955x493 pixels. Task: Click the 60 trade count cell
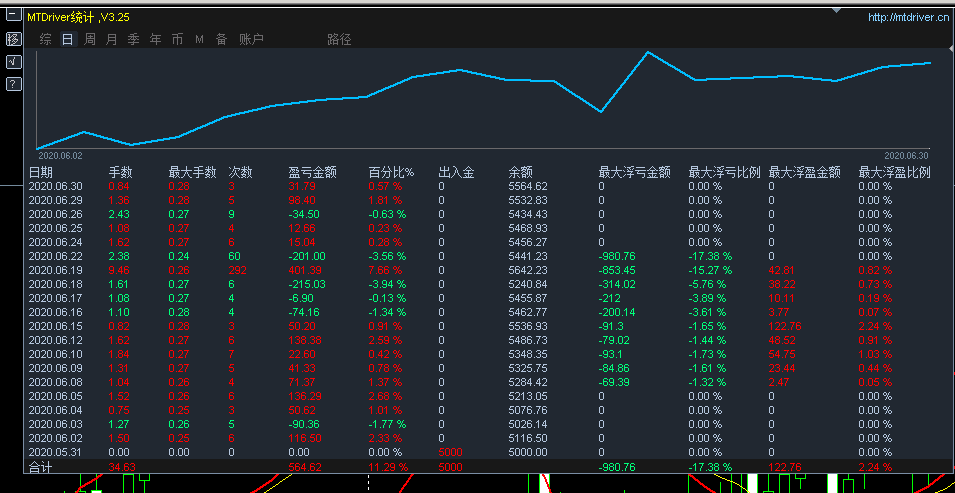click(x=234, y=257)
